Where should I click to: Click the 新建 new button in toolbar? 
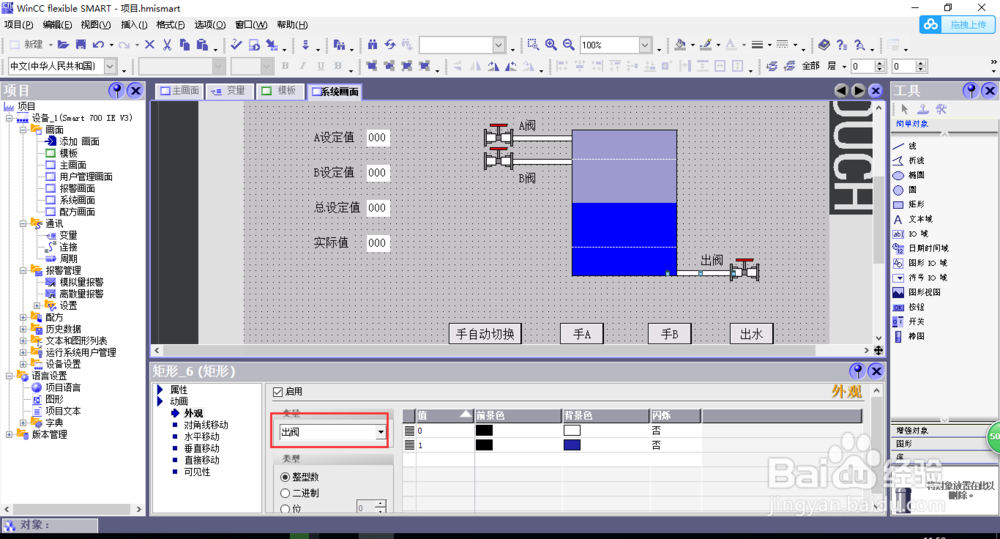pos(26,45)
